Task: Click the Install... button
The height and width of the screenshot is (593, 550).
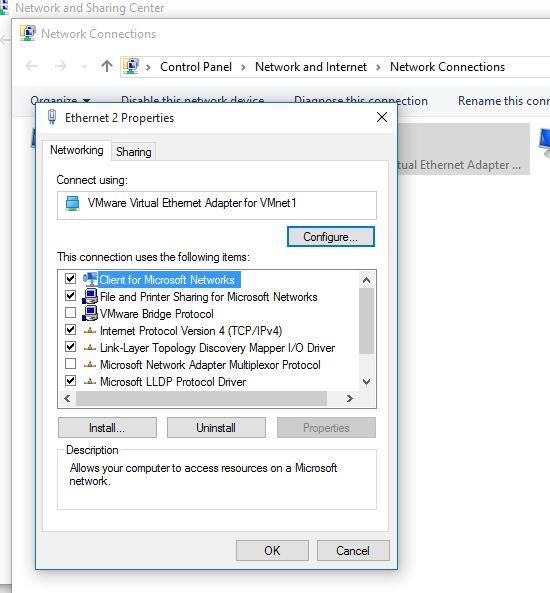Action: coord(107,428)
